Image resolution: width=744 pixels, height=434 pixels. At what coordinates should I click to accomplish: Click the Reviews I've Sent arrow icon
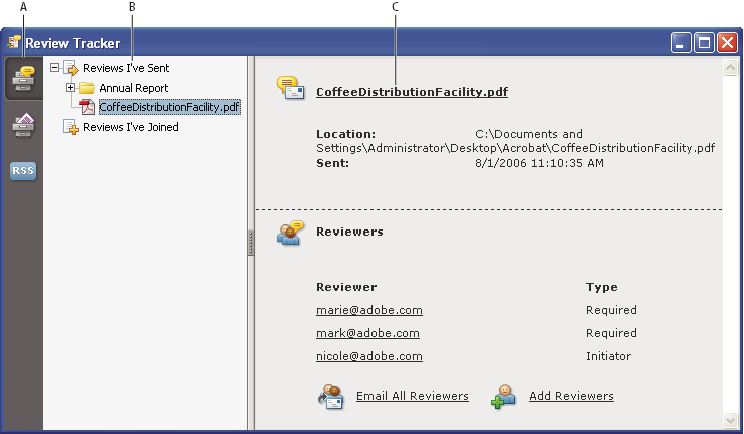click(x=71, y=68)
